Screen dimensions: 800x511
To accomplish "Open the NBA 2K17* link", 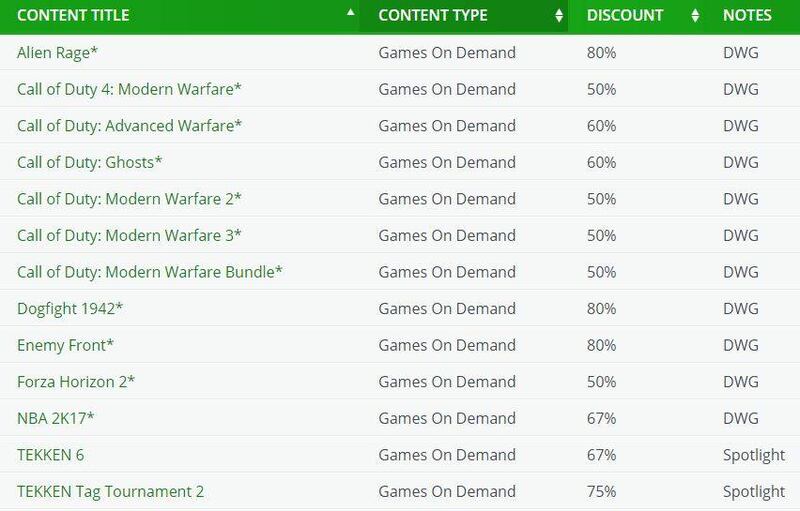I will (x=56, y=418).
